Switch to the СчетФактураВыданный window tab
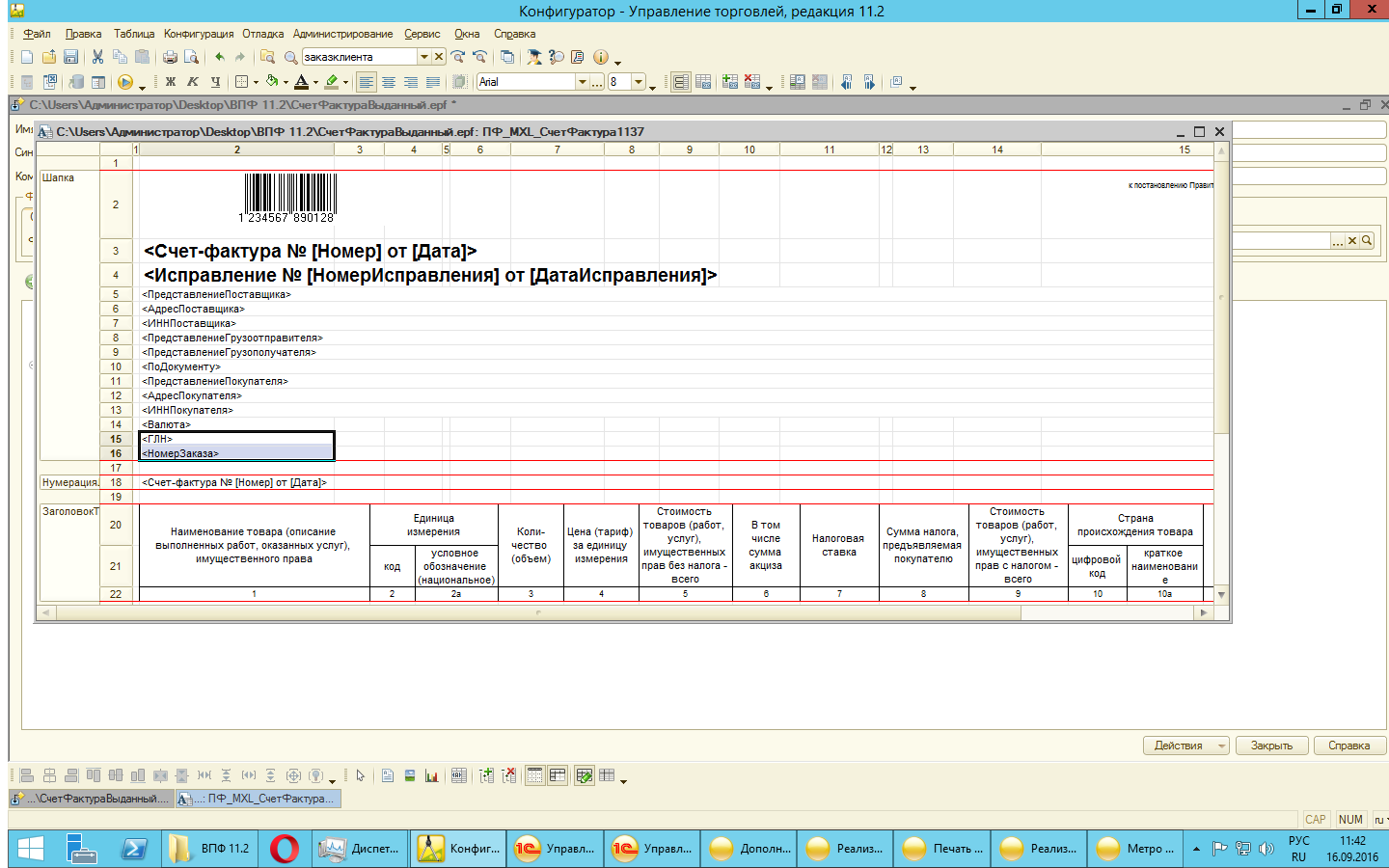 (92, 799)
